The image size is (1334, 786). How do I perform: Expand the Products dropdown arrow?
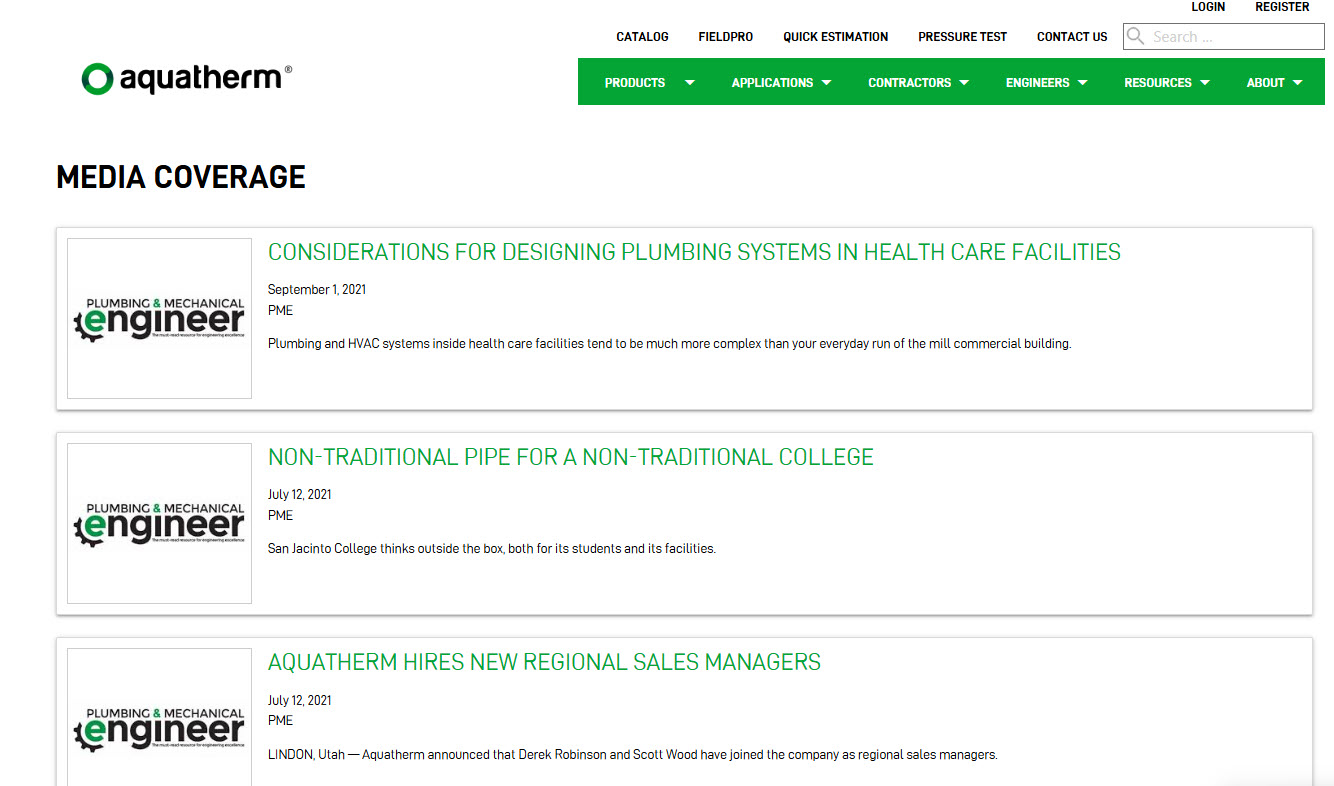point(690,83)
